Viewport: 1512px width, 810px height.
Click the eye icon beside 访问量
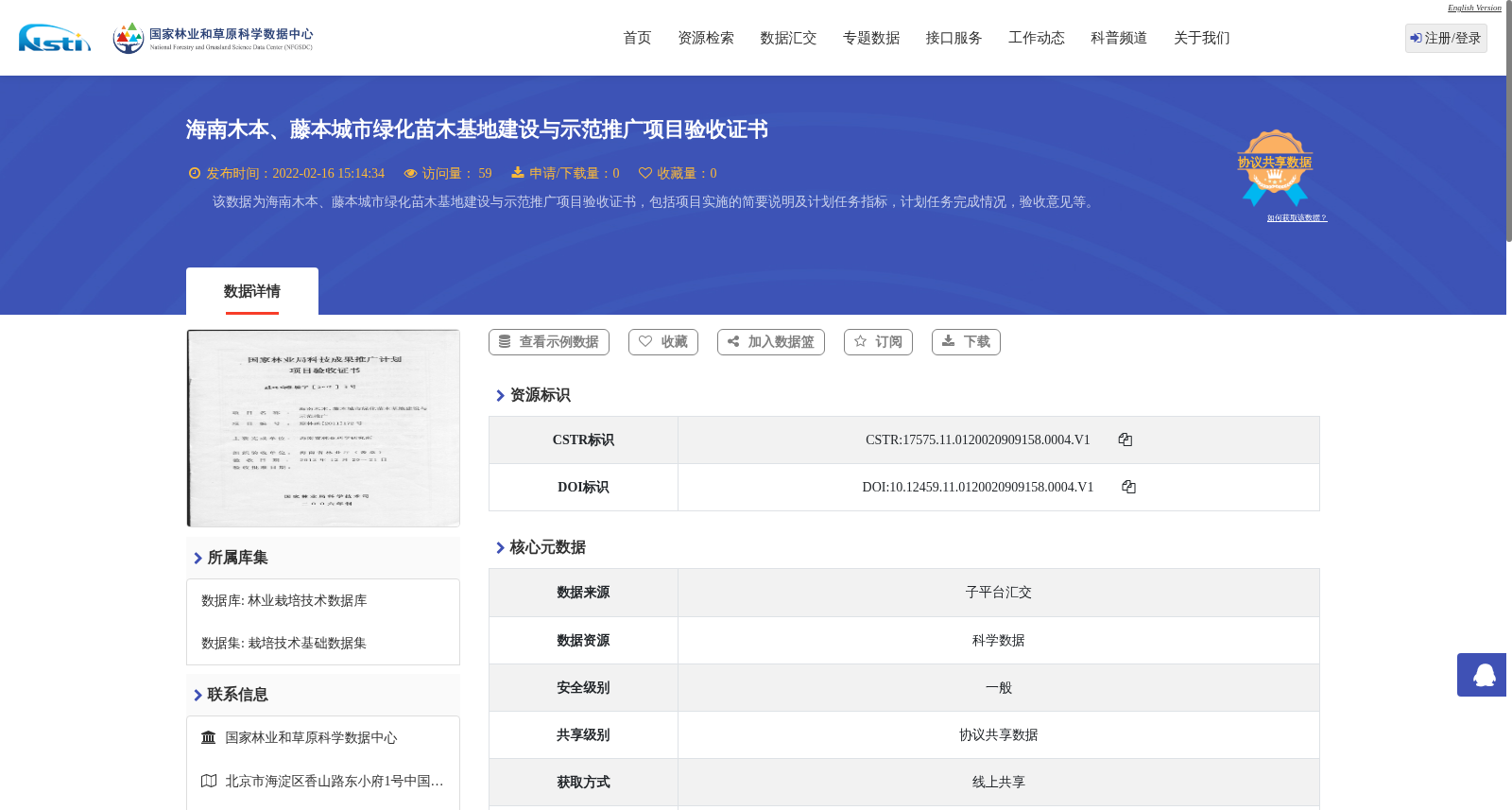point(410,173)
